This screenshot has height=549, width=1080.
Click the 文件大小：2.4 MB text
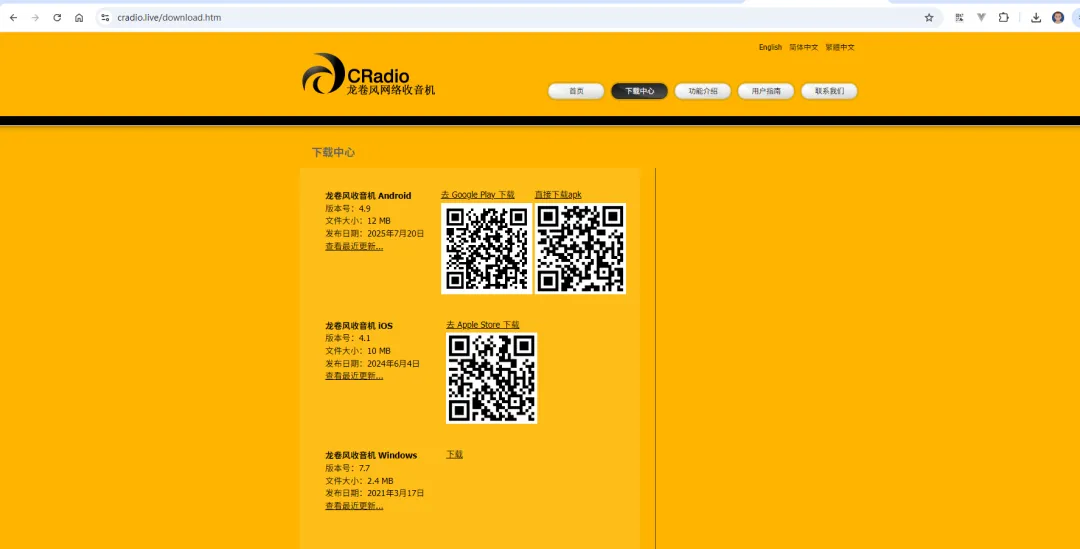(359, 481)
